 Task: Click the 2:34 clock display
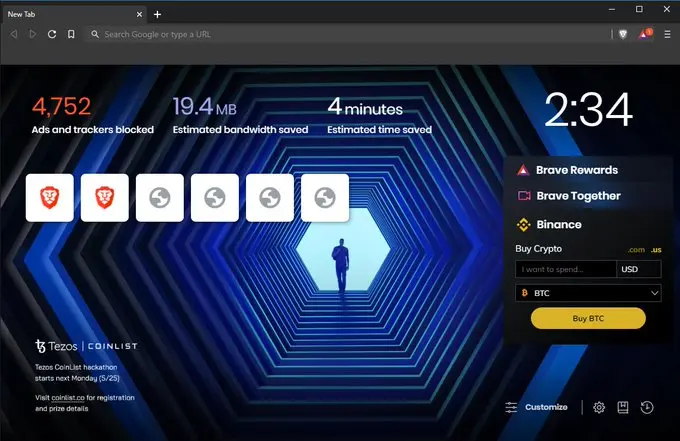click(588, 110)
